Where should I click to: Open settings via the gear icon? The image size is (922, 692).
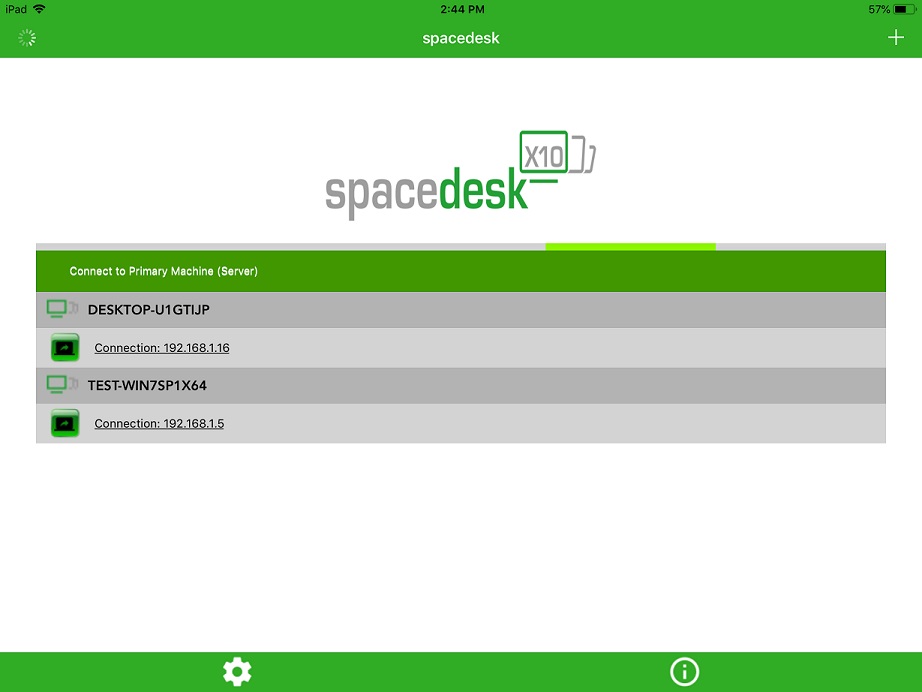pos(237,671)
